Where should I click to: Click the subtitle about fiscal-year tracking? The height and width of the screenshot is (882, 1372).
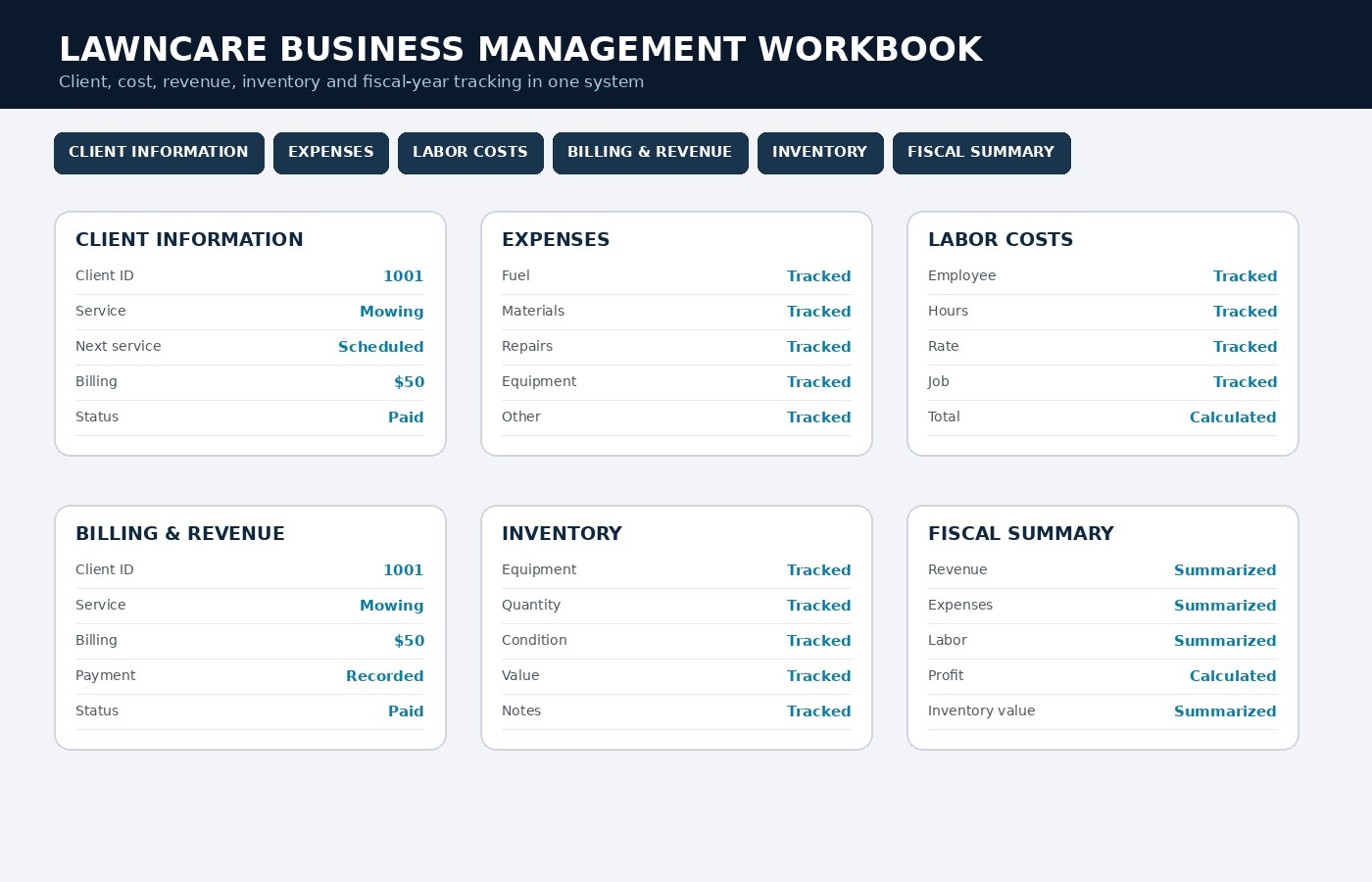coord(351,82)
